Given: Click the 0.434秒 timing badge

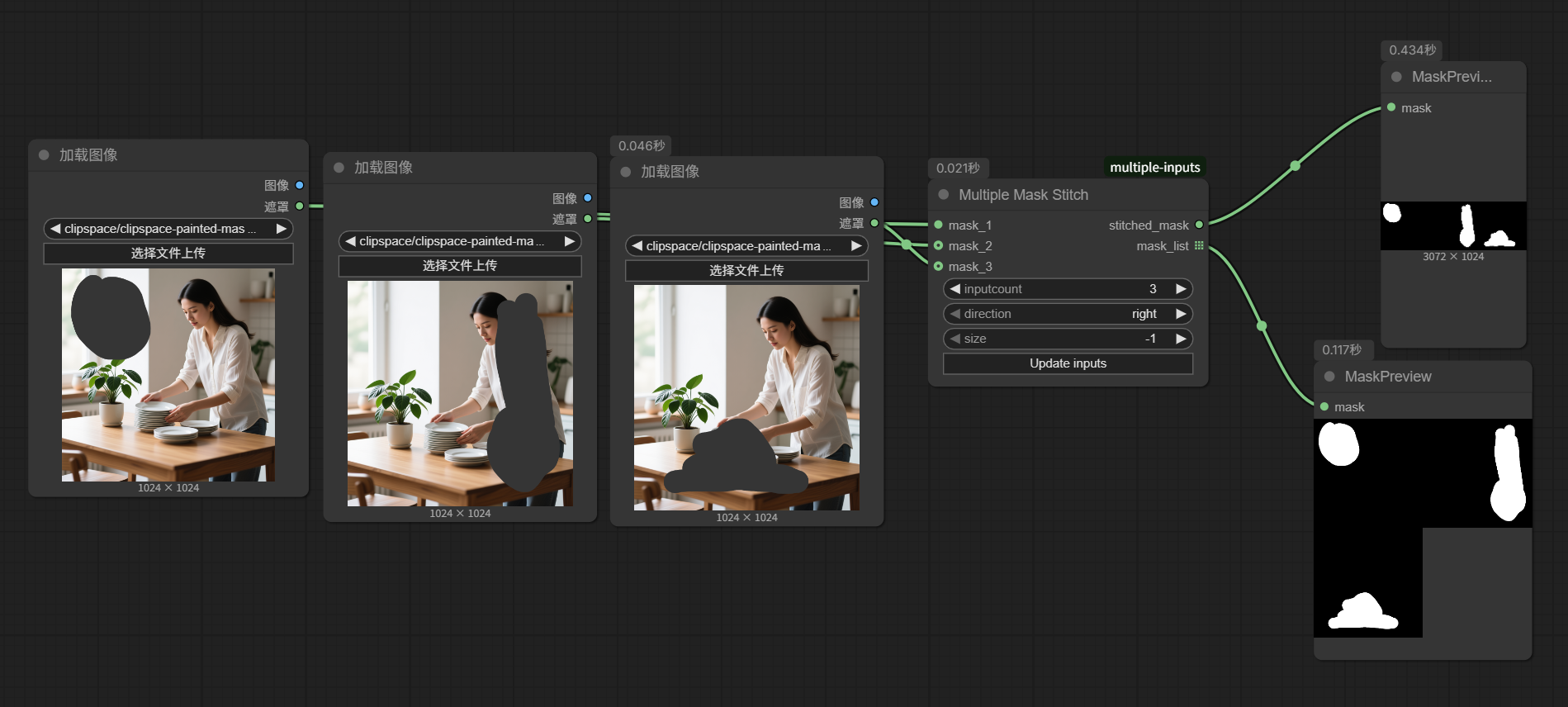Looking at the screenshot, I should (x=1412, y=50).
